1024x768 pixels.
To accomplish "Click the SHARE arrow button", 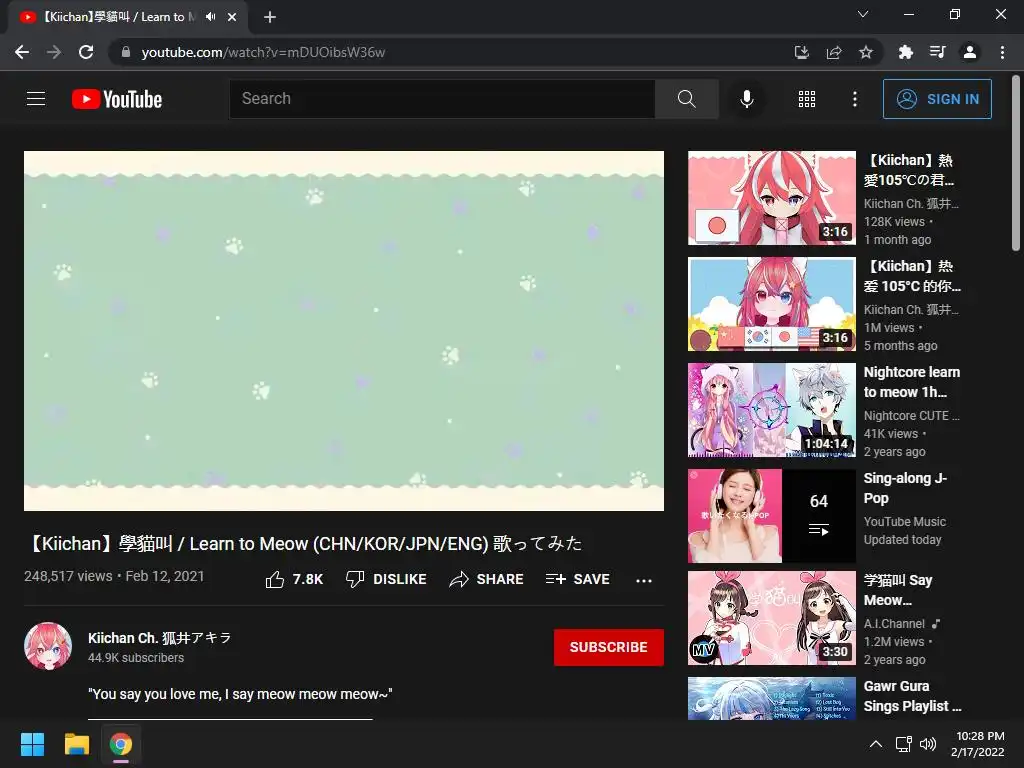I will (x=487, y=579).
